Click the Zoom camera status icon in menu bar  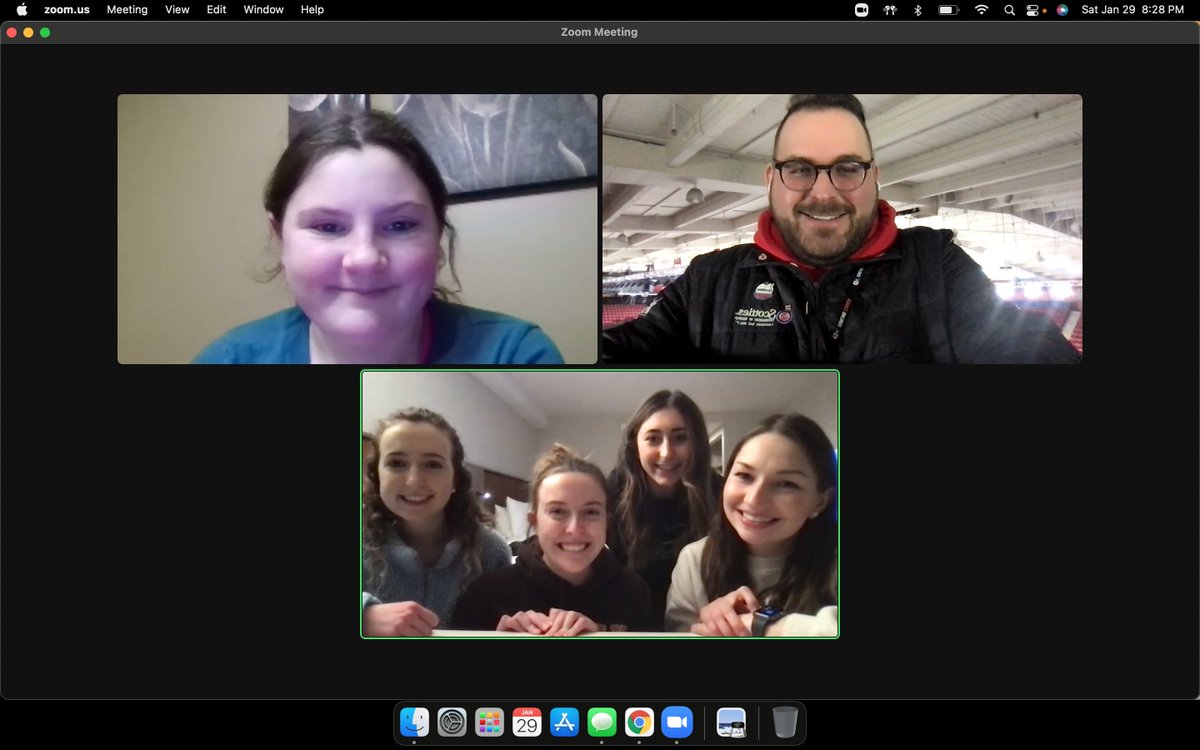point(861,9)
